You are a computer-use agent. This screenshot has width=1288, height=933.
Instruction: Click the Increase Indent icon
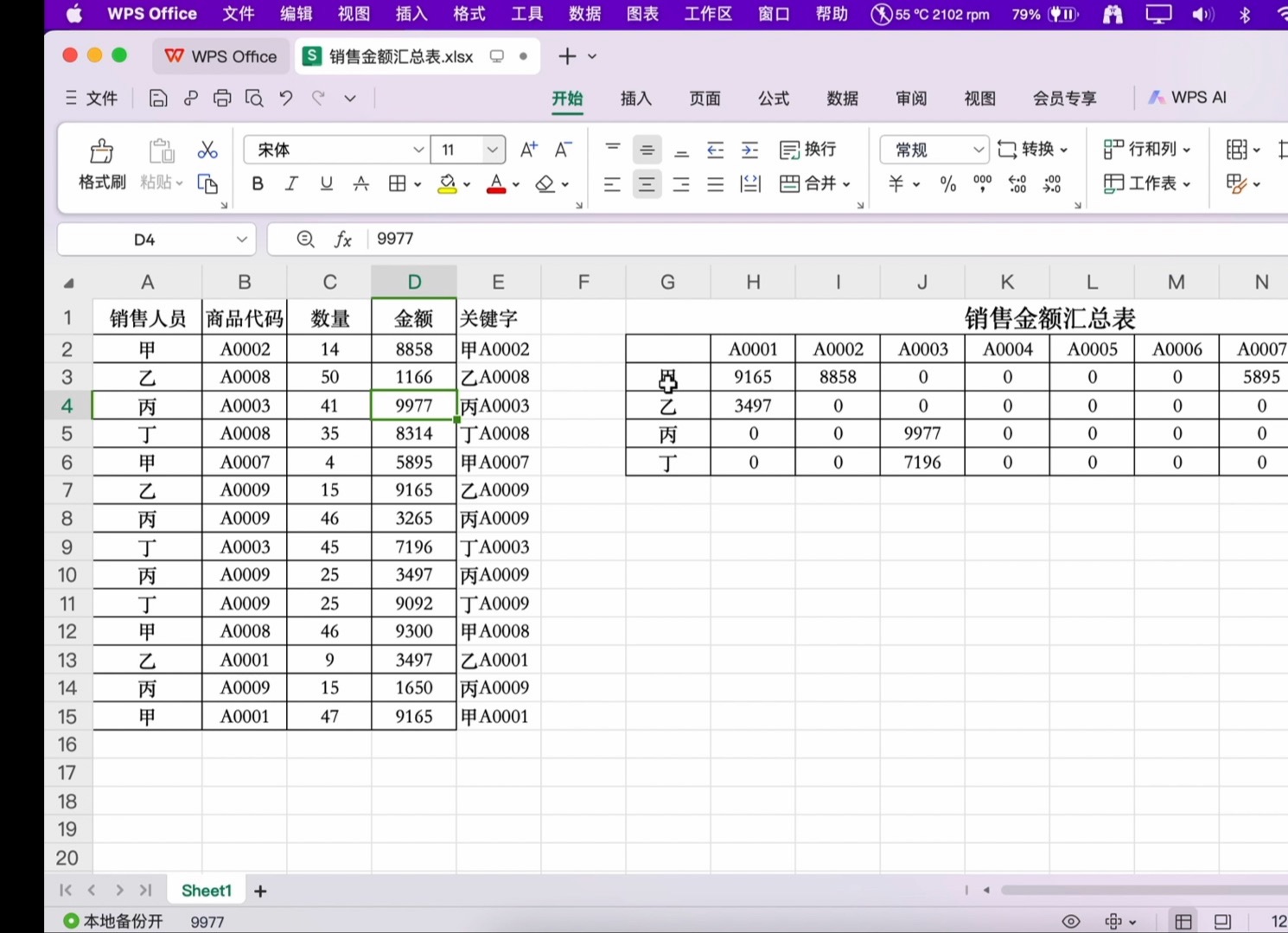(749, 150)
